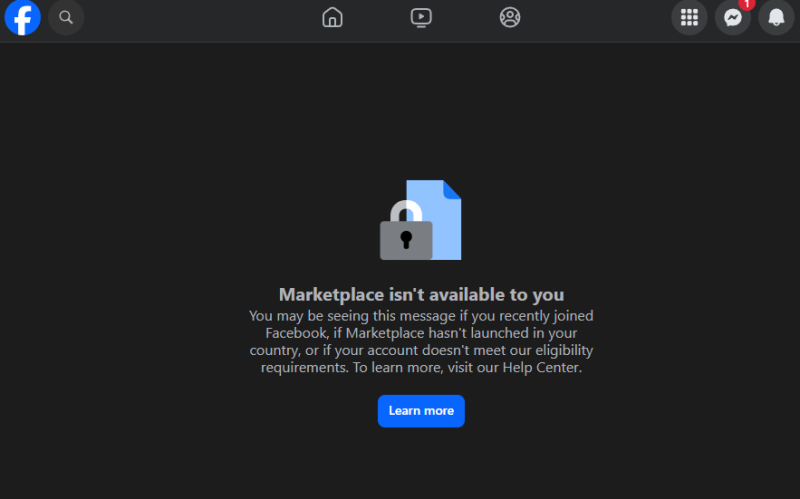Image resolution: width=800 pixels, height=499 pixels.
Task: Open Messenger chats icon
Action: coord(733,17)
